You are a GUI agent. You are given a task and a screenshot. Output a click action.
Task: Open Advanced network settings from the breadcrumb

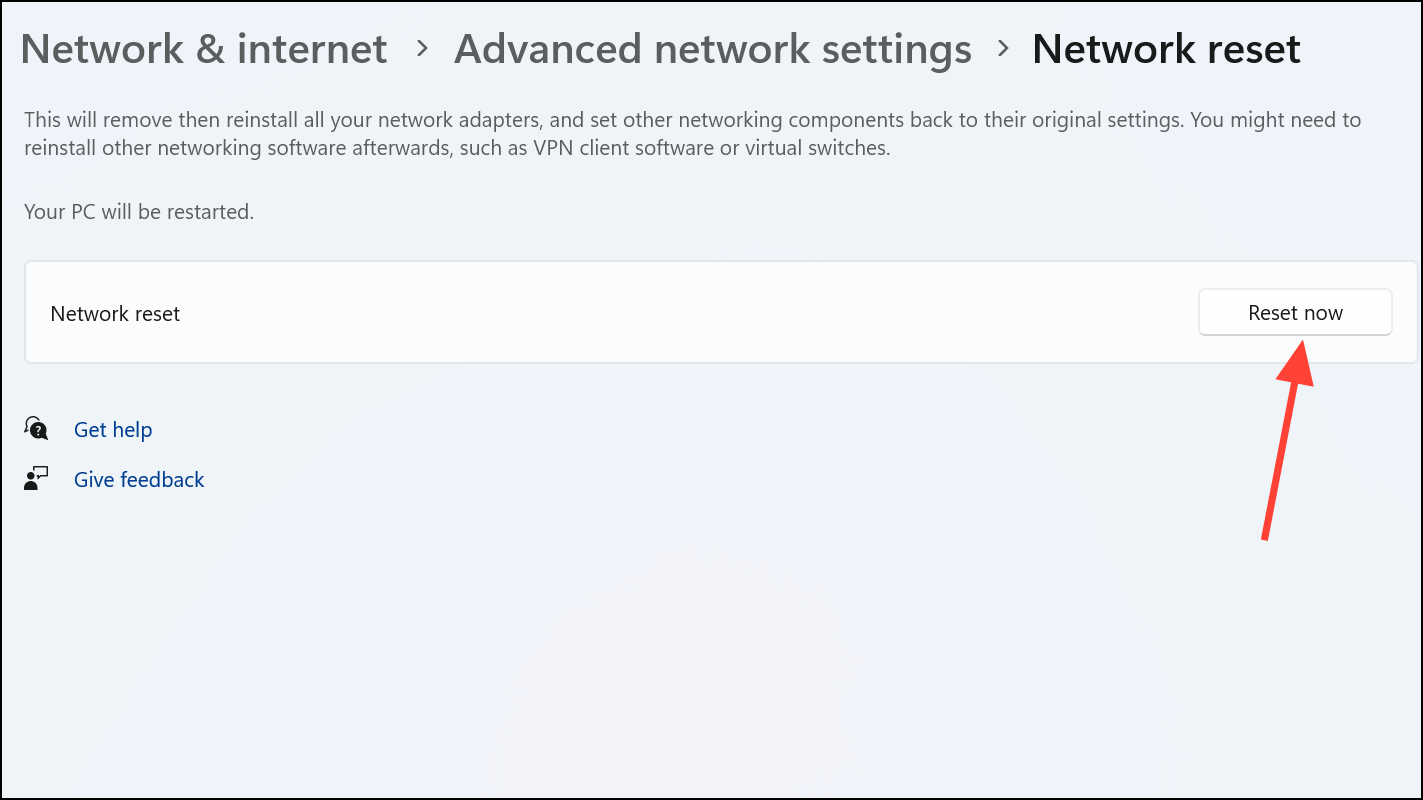tap(712, 48)
